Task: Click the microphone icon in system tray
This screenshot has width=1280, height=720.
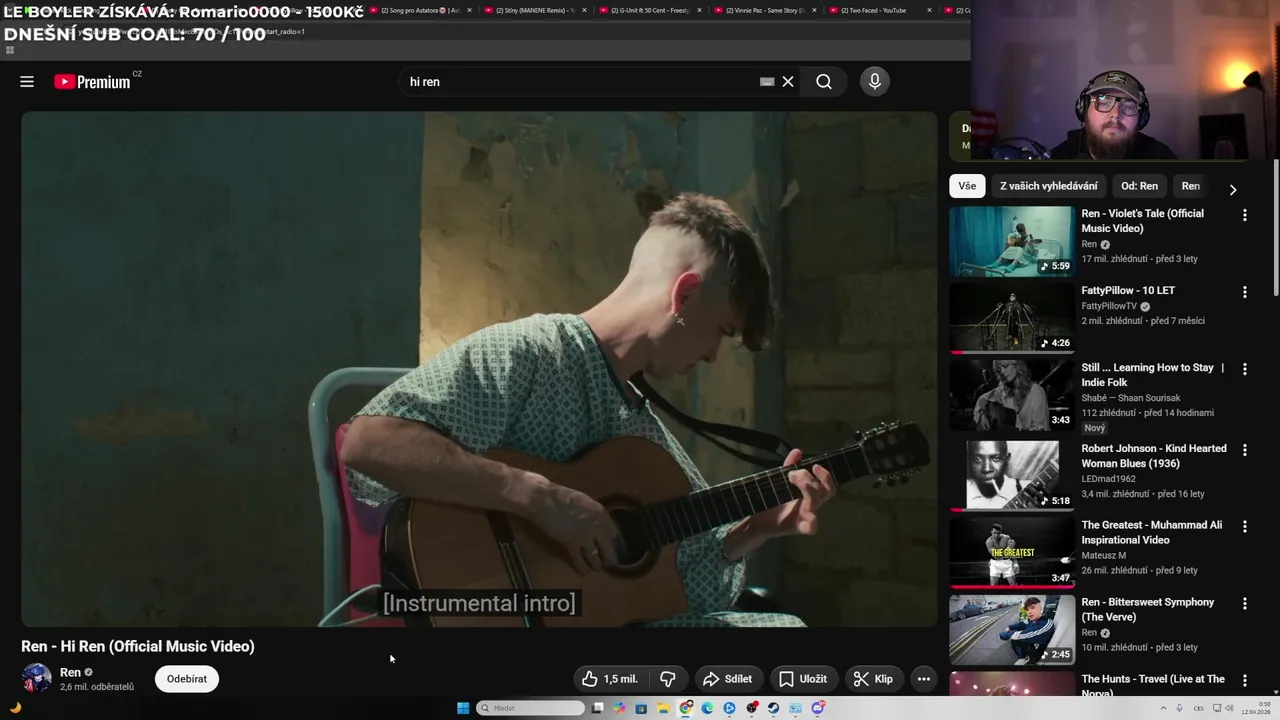Action: (x=1179, y=708)
